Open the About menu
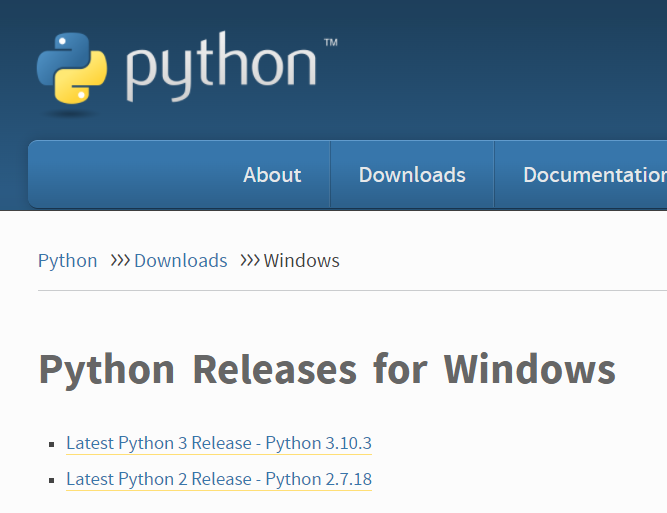This screenshot has width=667, height=513. coord(272,175)
